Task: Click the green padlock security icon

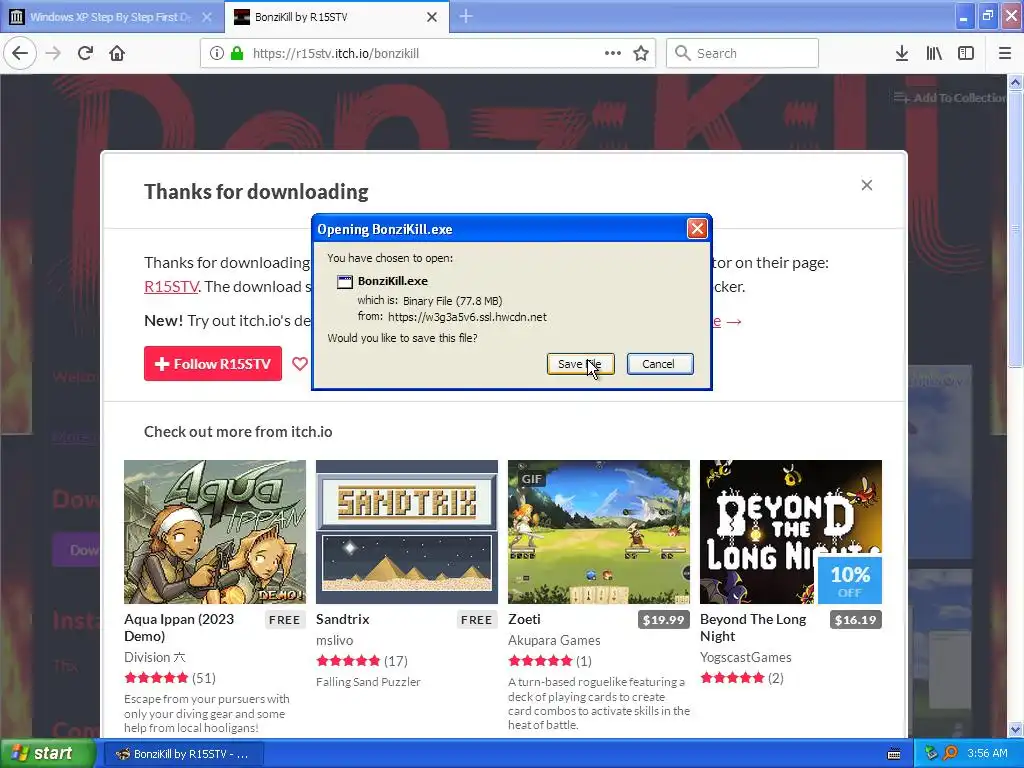Action: pyautogui.click(x=237, y=54)
